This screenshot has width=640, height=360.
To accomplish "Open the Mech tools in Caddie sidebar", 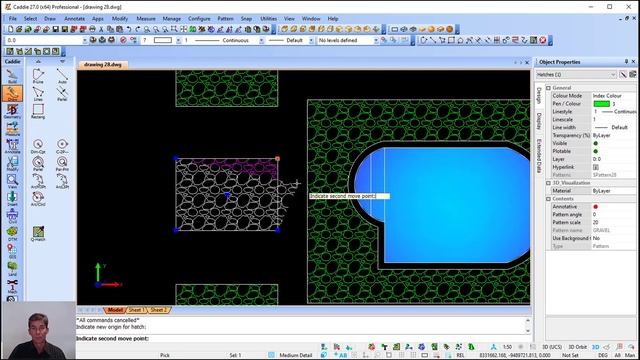I will pos(12,286).
